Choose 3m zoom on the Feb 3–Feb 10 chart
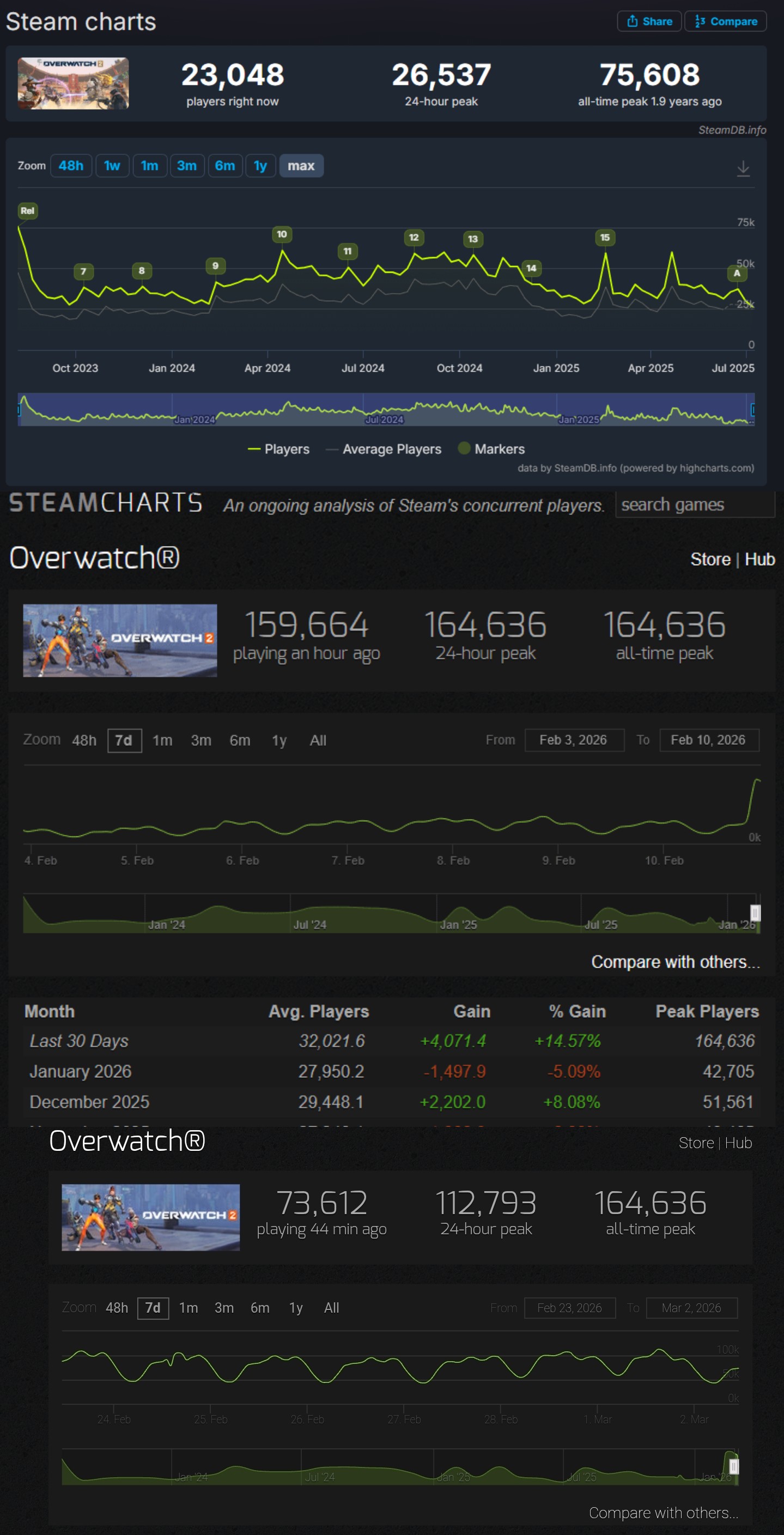784x1535 pixels. [200, 741]
